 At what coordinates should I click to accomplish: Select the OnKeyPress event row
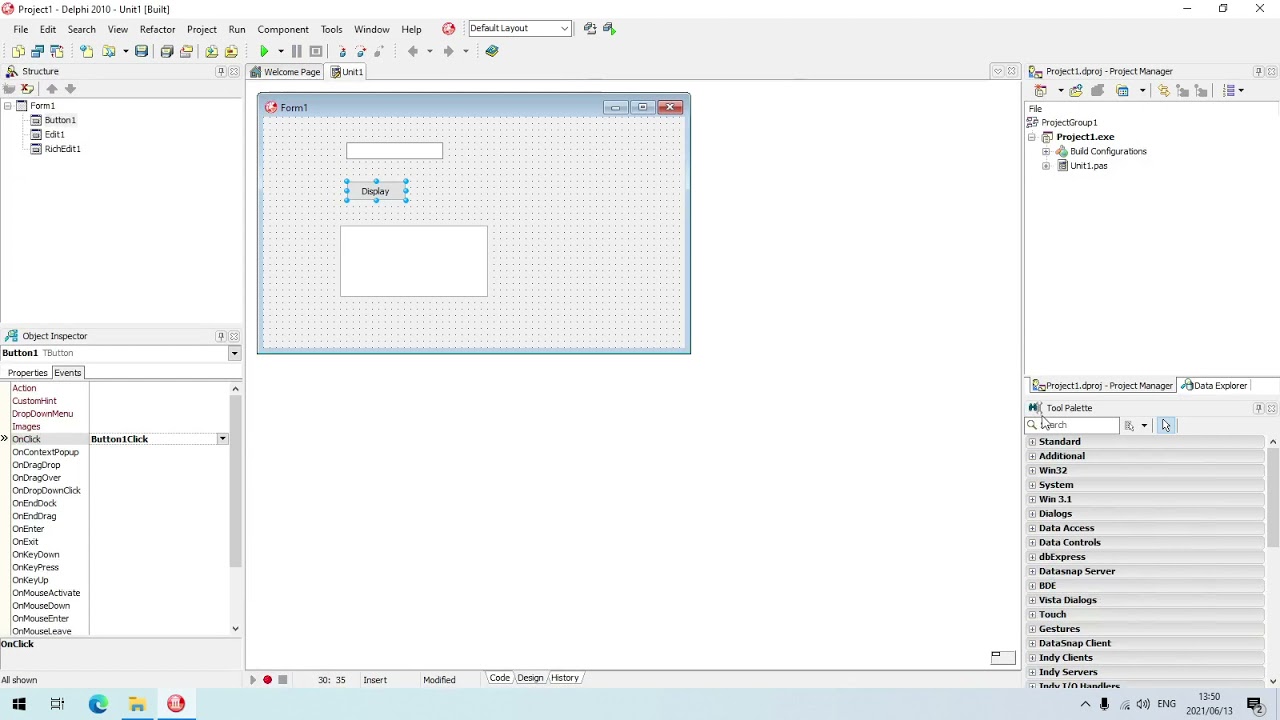pos(120,568)
